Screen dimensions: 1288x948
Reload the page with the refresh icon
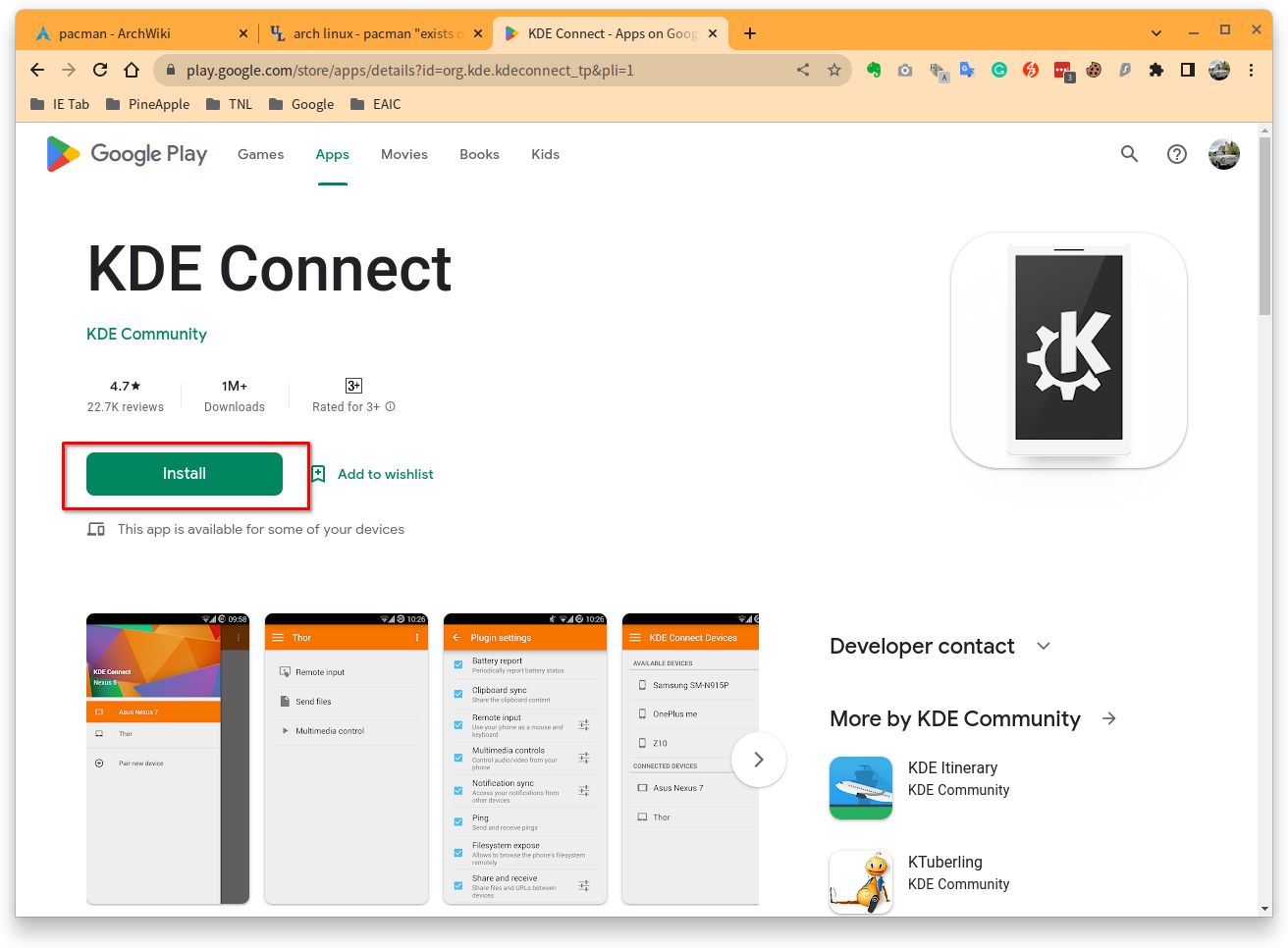pos(100,70)
